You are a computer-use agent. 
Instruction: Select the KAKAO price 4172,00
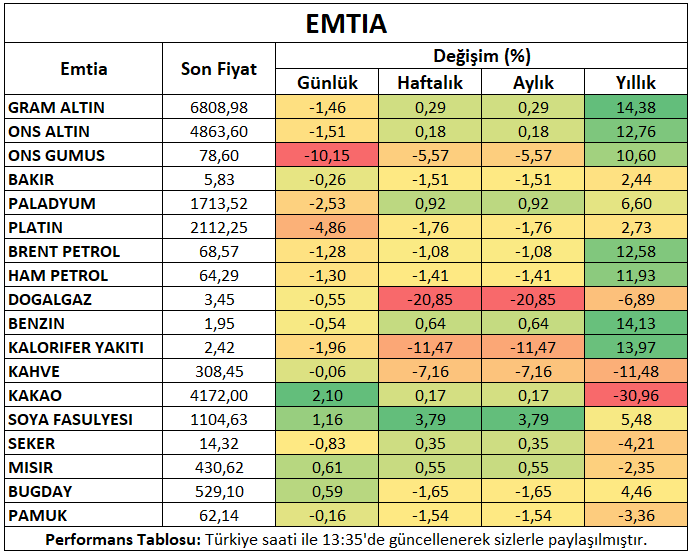tap(218, 395)
